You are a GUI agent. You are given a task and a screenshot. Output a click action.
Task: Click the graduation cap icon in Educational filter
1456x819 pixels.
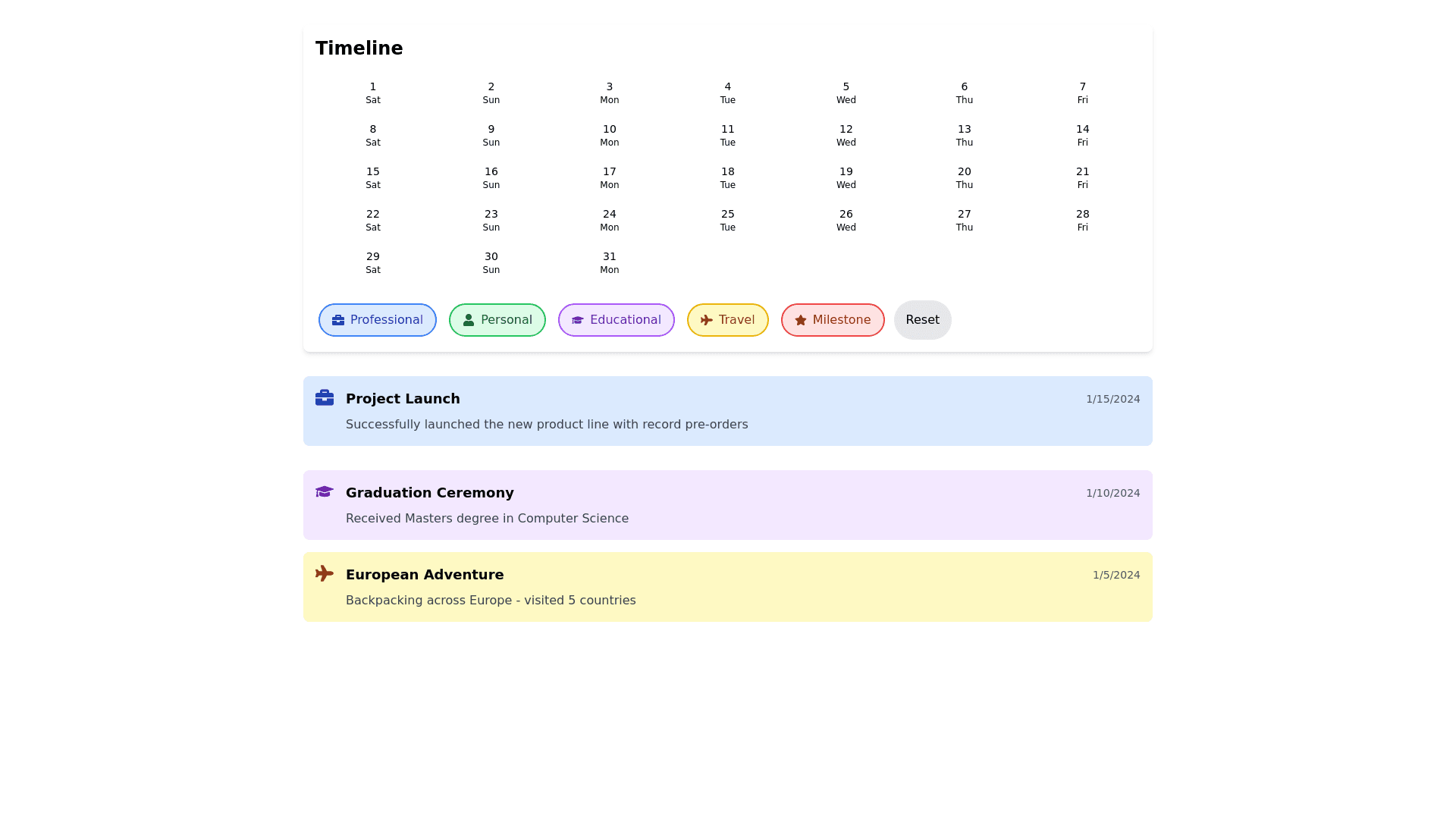click(578, 320)
